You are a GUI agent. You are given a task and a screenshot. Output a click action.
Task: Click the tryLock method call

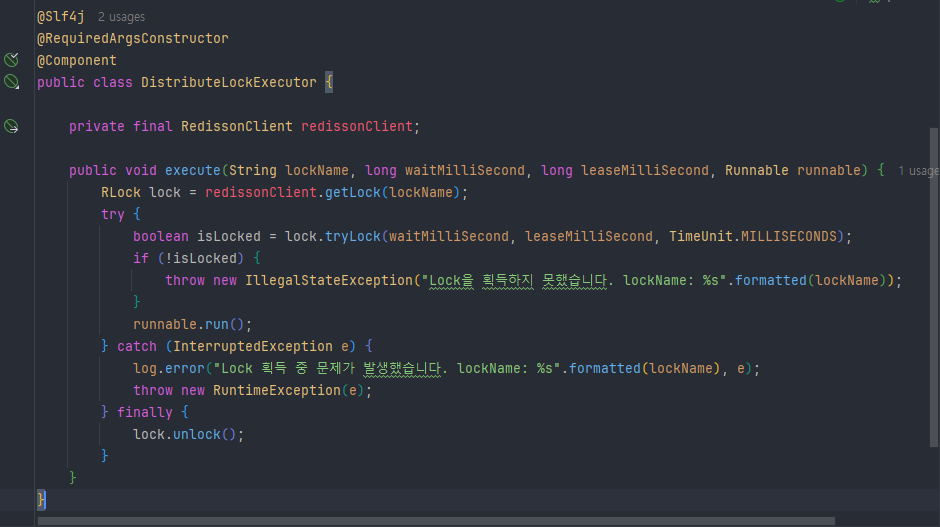point(352,236)
